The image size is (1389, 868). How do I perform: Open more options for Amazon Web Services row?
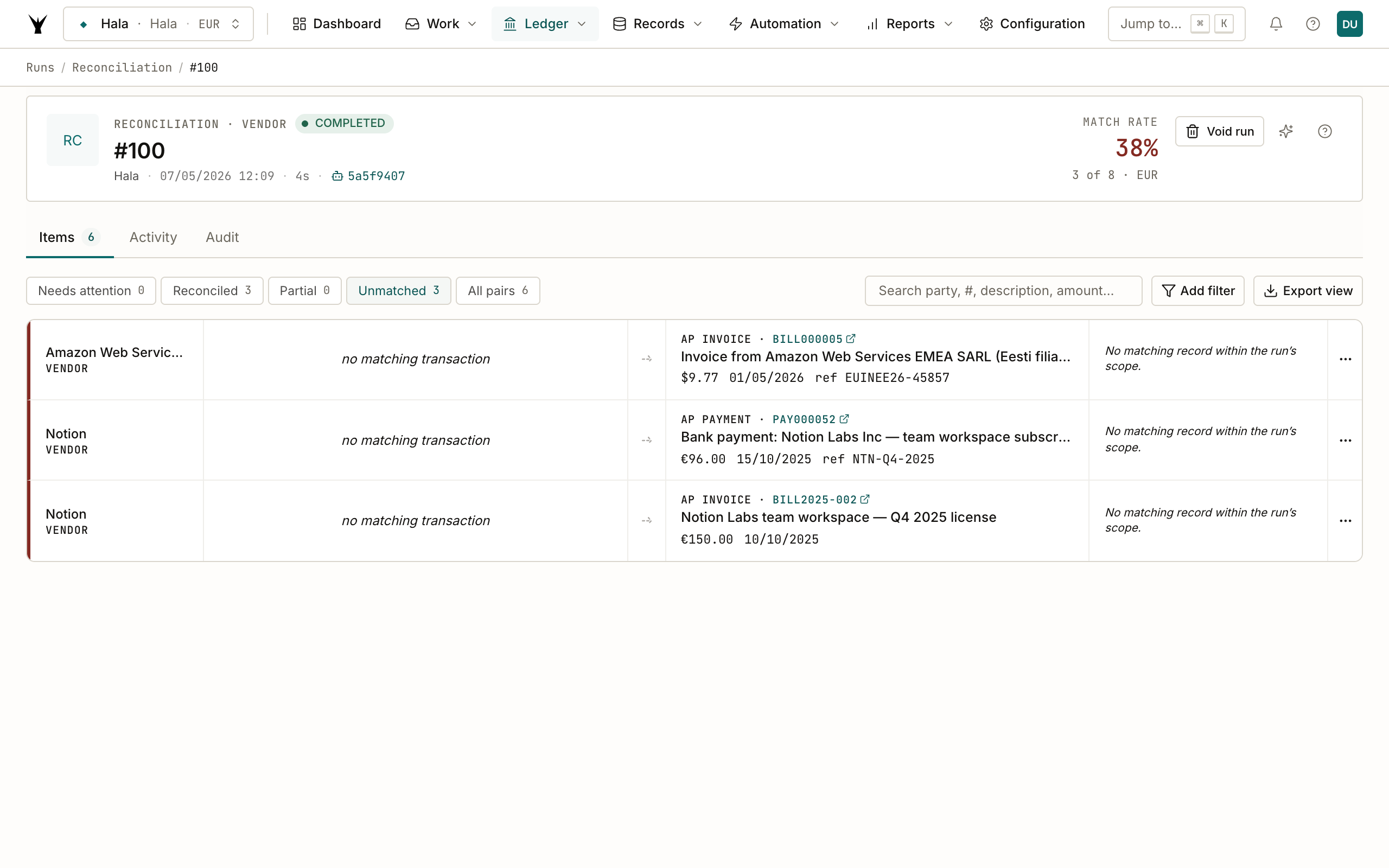[1346, 359]
